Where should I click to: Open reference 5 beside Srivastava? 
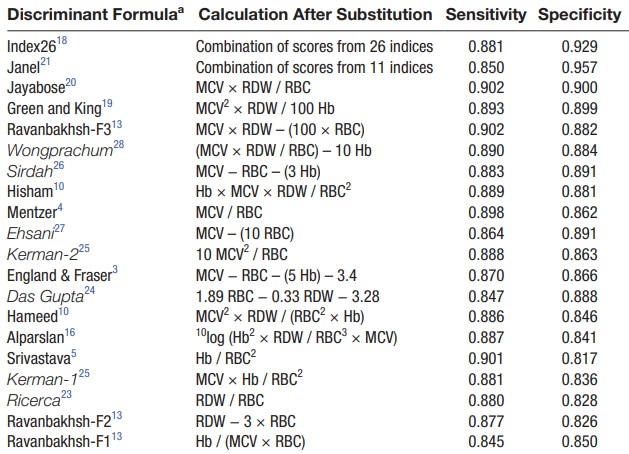[x=74, y=354]
